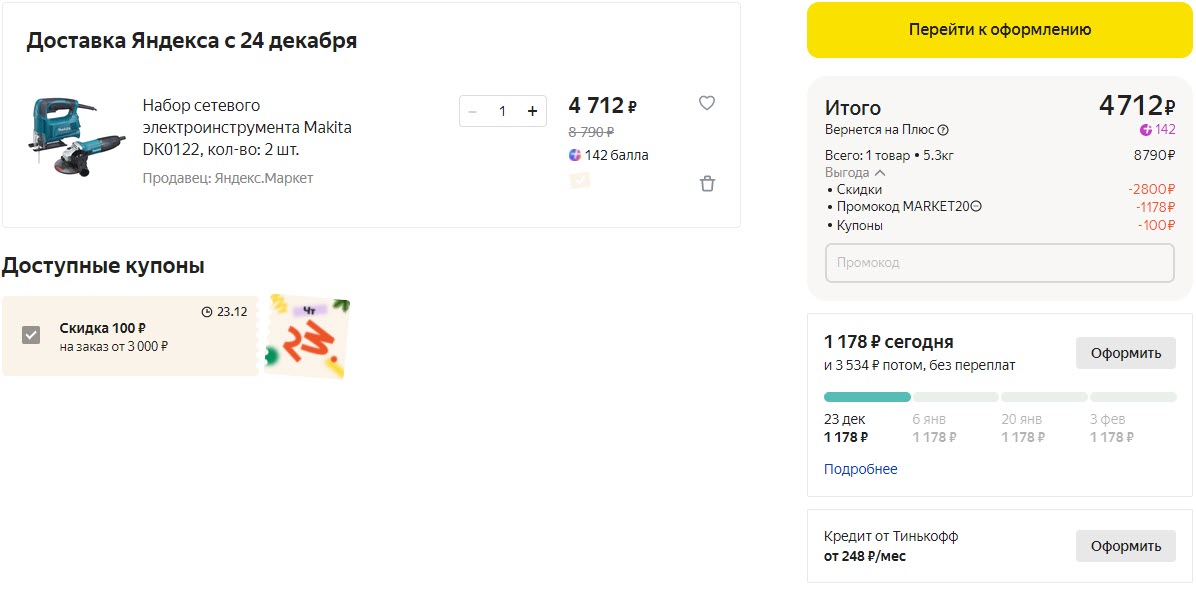Image resolution: width=1196 pixels, height=595 pixels.
Task: Click the colorful '23' Thursday coupon sticker image
Action: (307, 337)
